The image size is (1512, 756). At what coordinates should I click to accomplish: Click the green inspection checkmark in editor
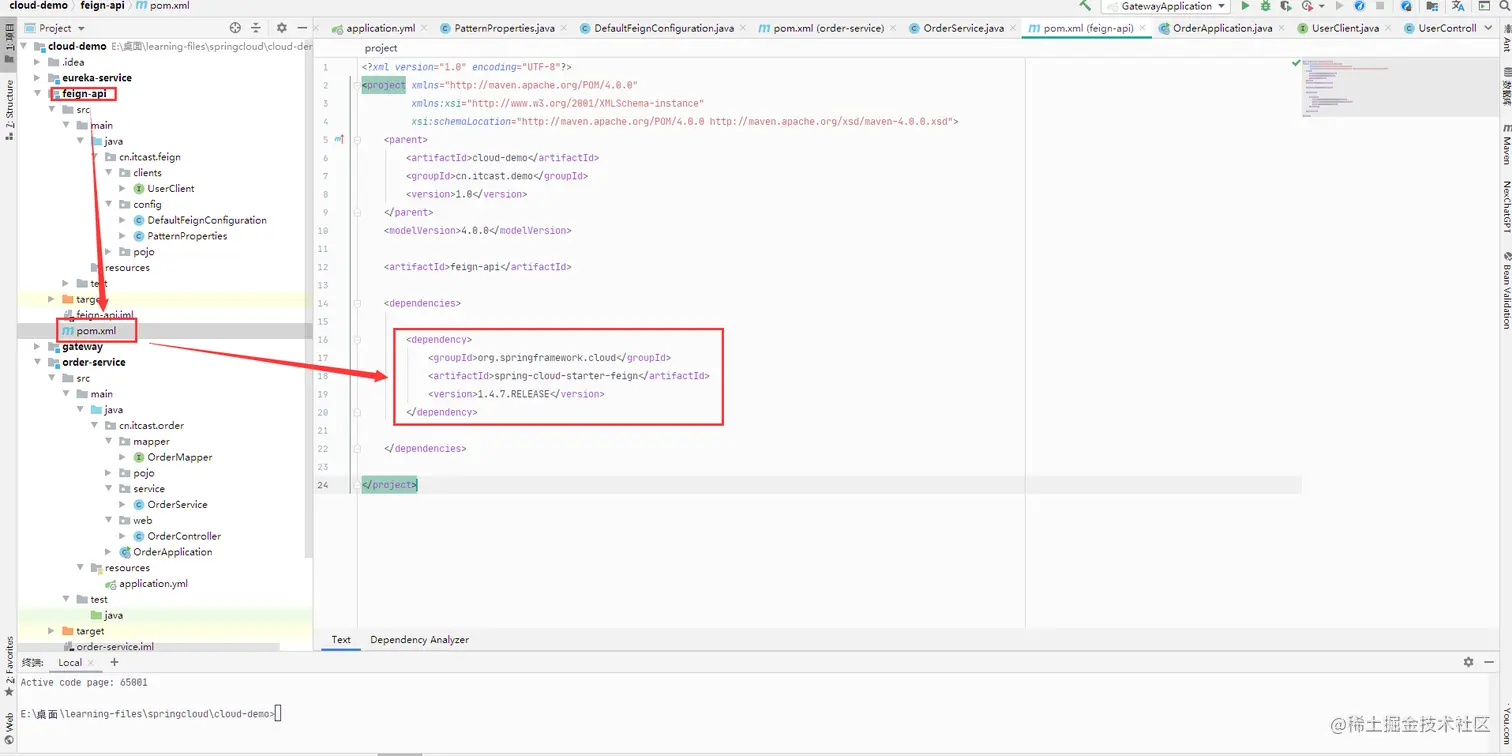[x=1295, y=62]
